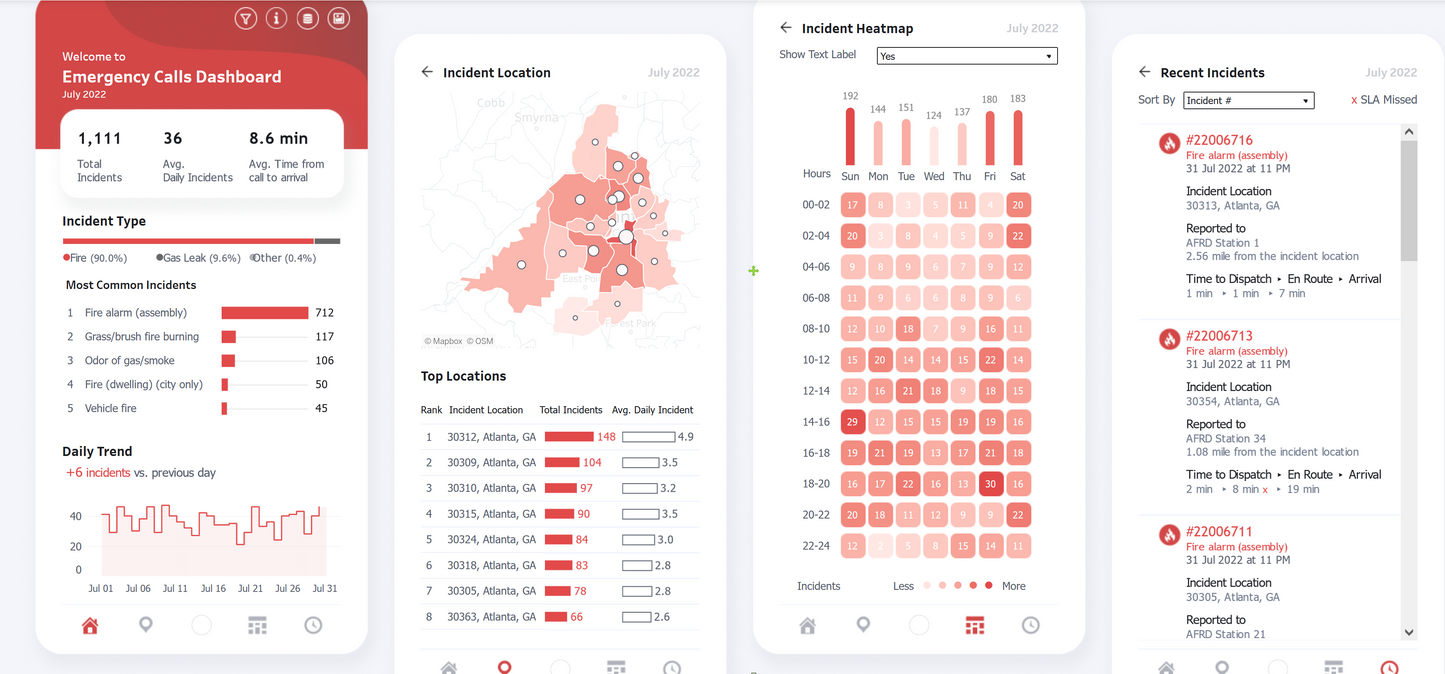Image resolution: width=1445 pixels, height=674 pixels.
Task: Click the 14-16 hours row label
Action: click(x=816, y=422)
